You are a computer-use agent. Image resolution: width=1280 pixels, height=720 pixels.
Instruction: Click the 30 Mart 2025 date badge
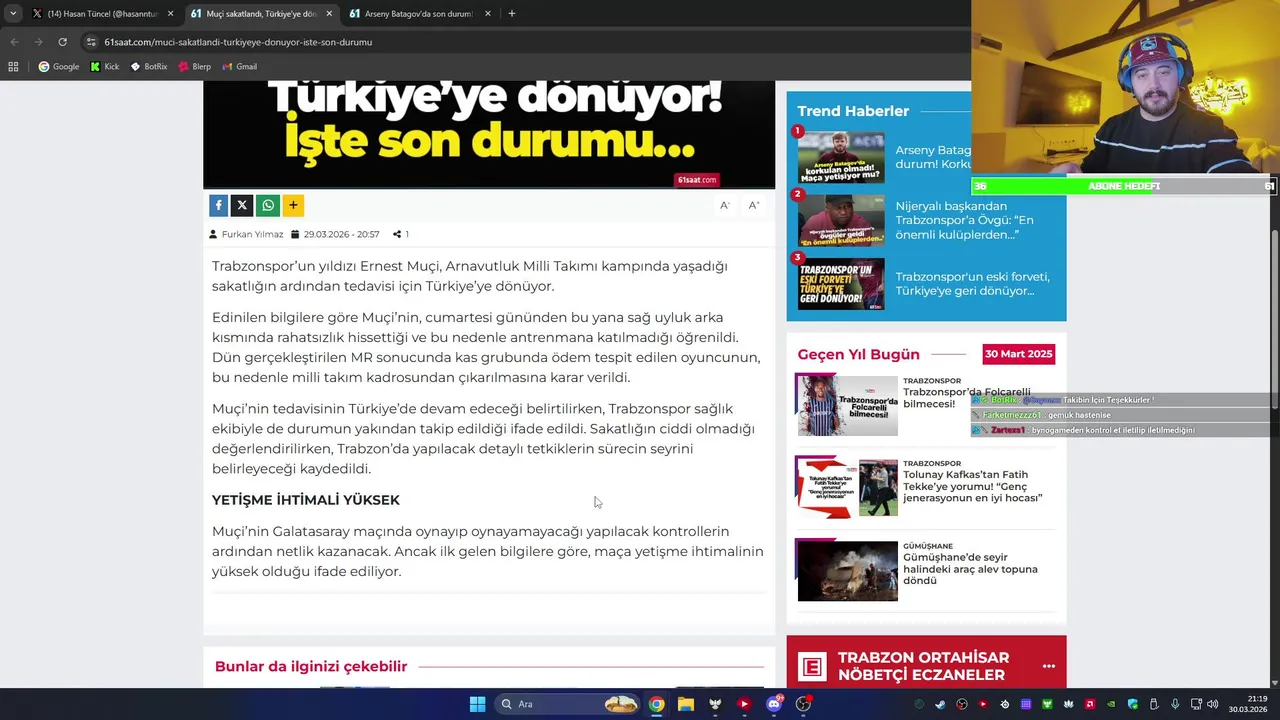point(1019,354)
